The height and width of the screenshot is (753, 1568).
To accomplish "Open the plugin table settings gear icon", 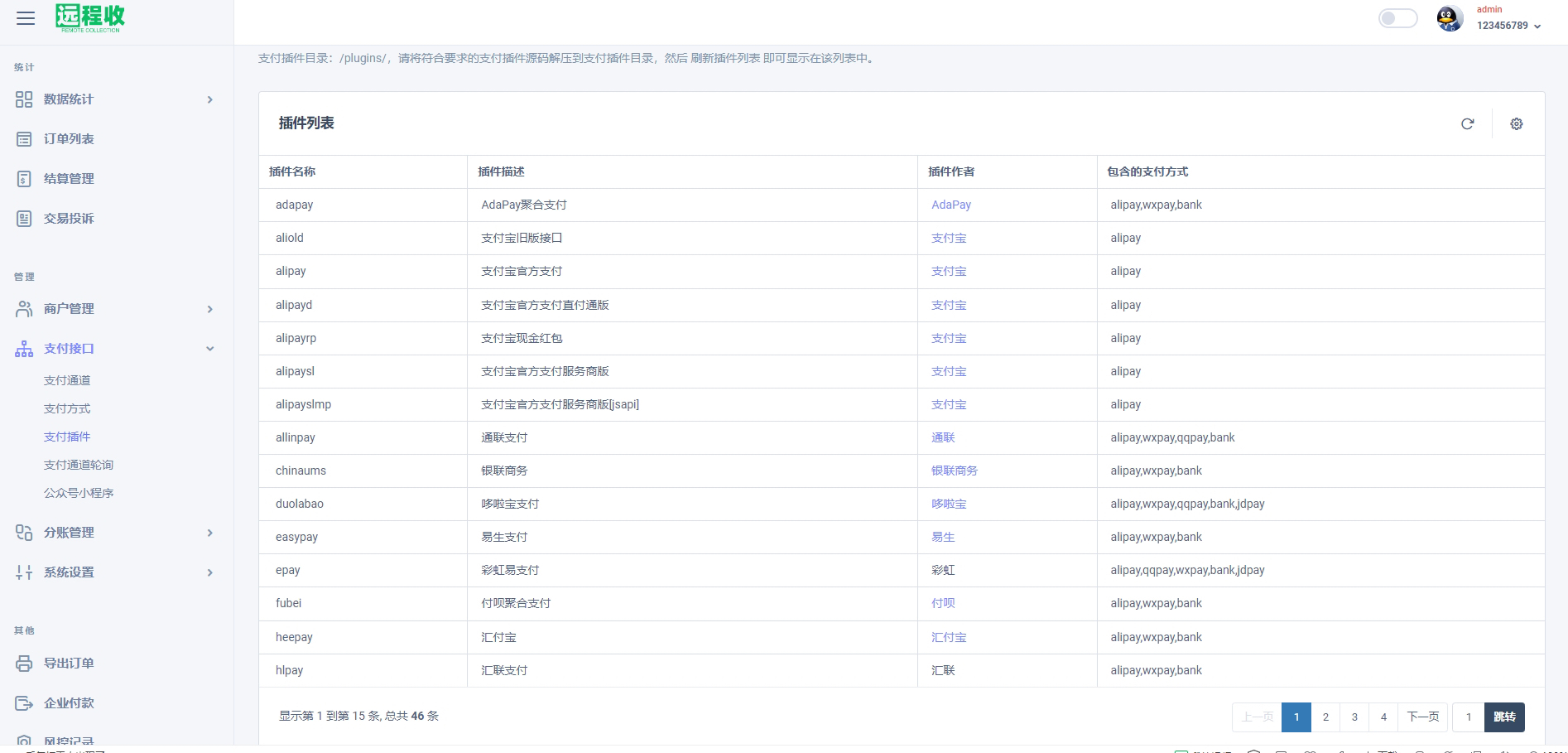I will click(1516, 123).
